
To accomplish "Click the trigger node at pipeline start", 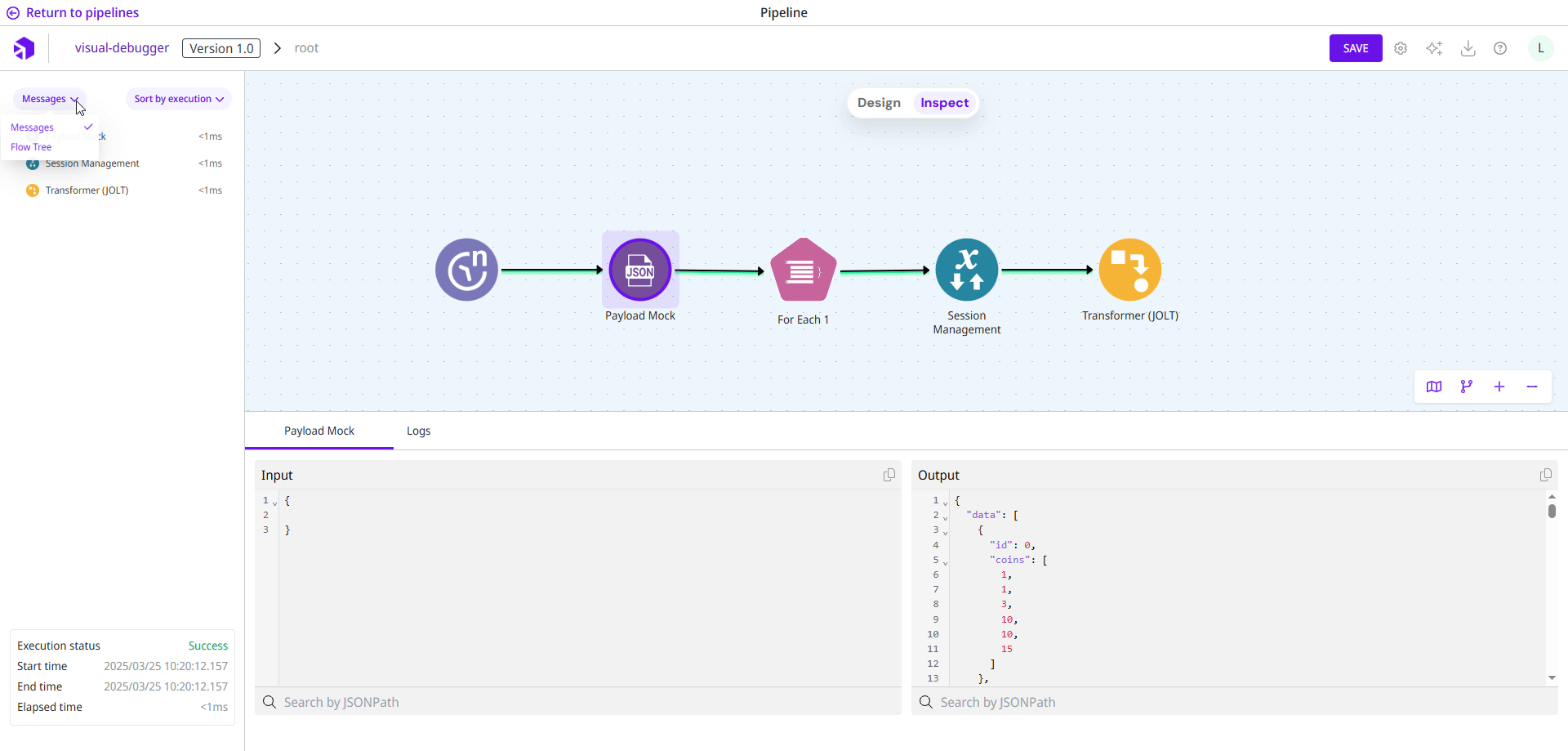I will pos(466,270).
